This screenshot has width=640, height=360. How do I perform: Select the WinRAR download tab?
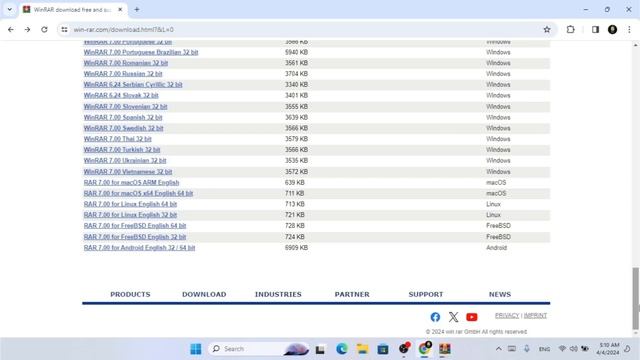(x=73, y=9)
